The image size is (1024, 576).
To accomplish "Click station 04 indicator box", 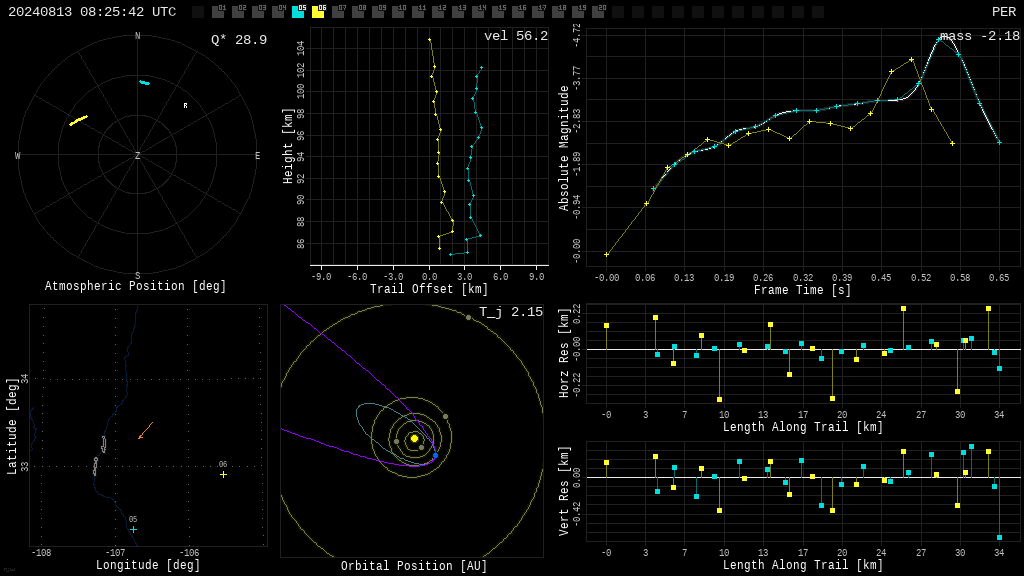I will coord(278,12).
